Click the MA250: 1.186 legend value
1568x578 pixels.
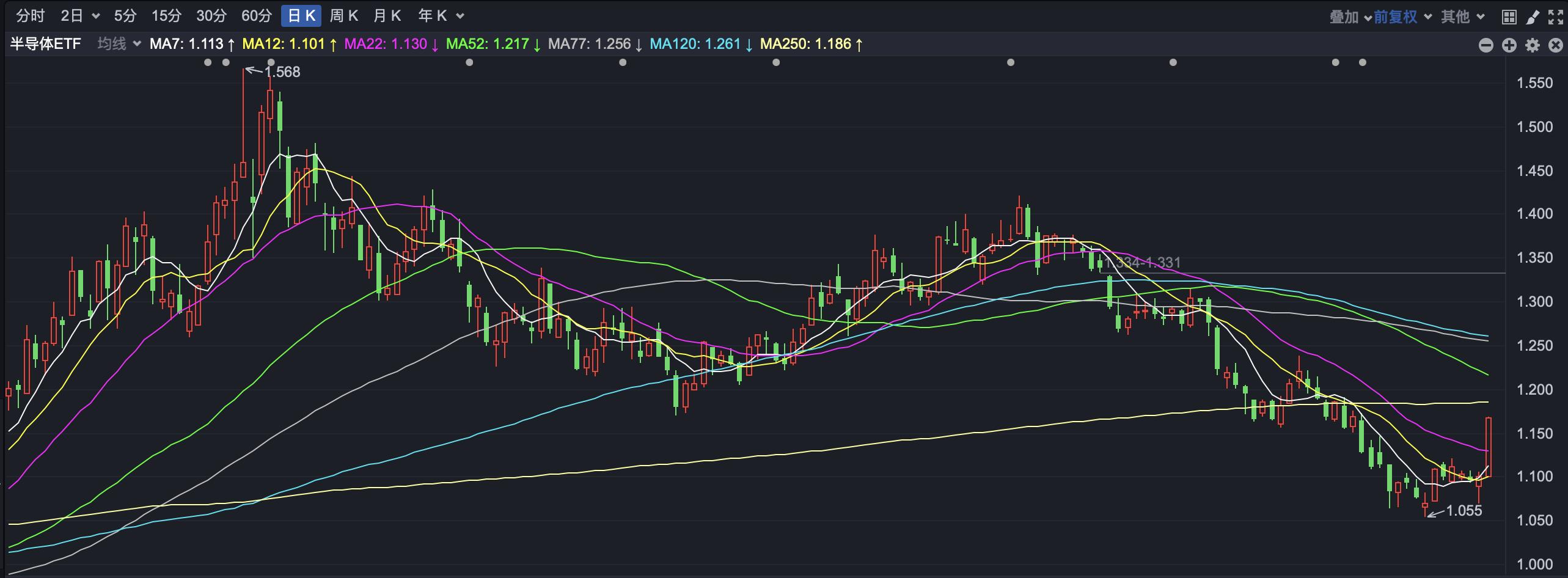click(811, 44)
